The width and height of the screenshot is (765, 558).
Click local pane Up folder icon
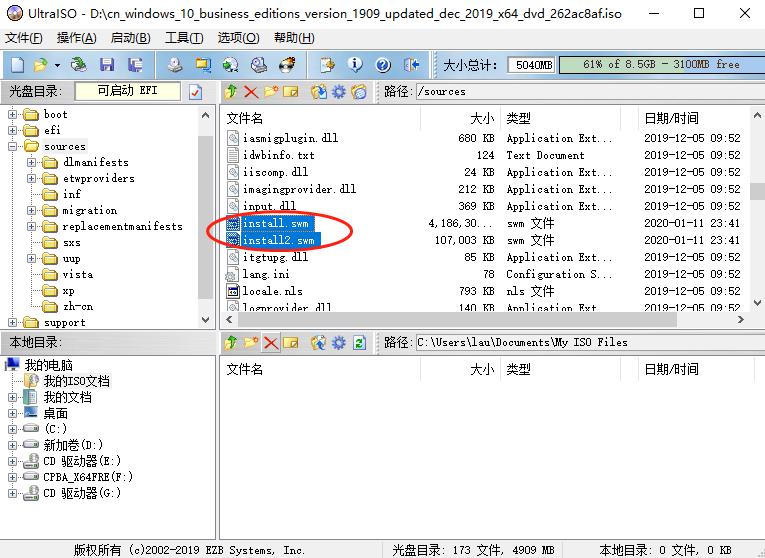[231, 342]
